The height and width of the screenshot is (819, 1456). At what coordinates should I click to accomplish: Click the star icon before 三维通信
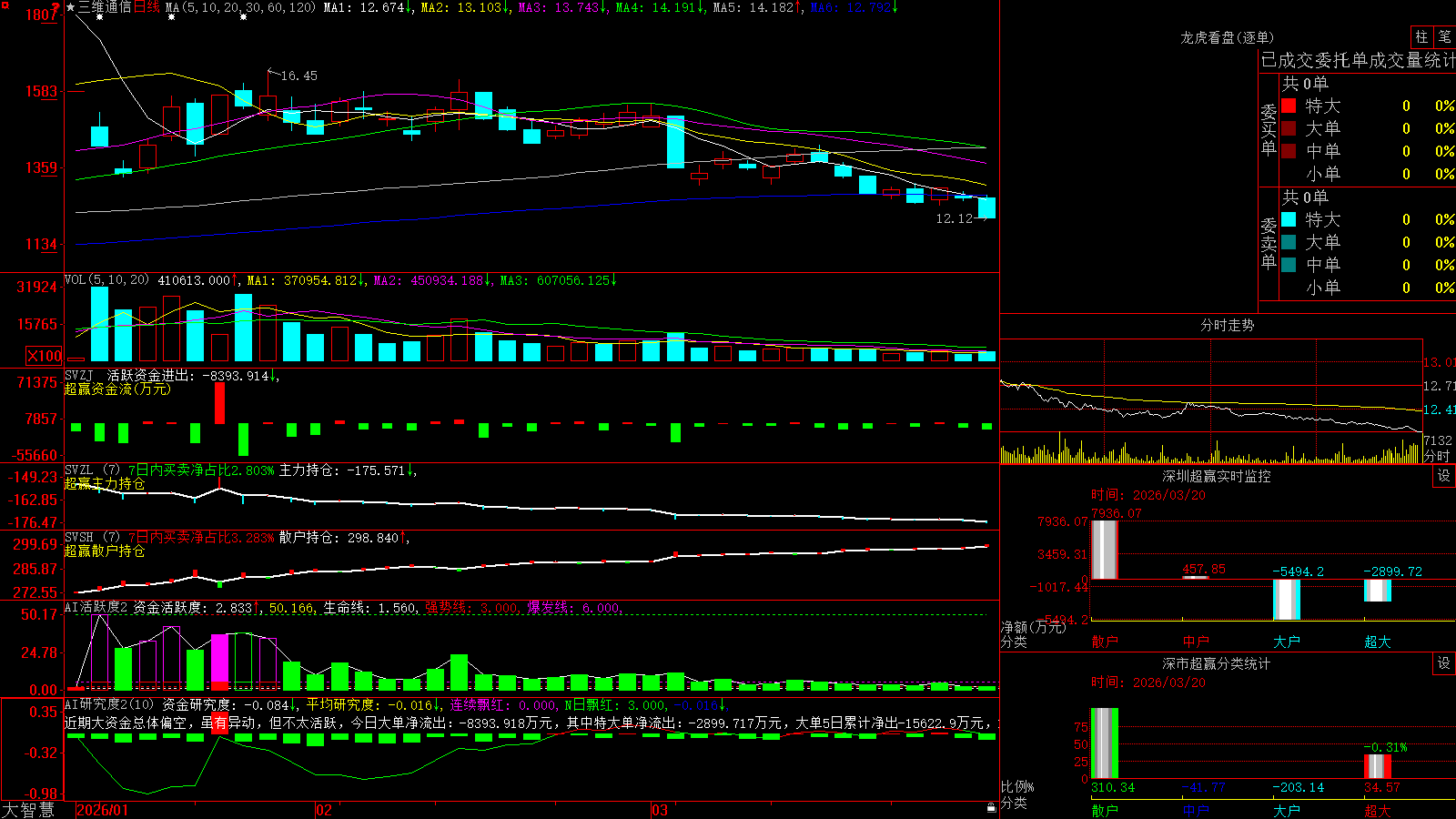pyautogui.click(x=71, y=7)
